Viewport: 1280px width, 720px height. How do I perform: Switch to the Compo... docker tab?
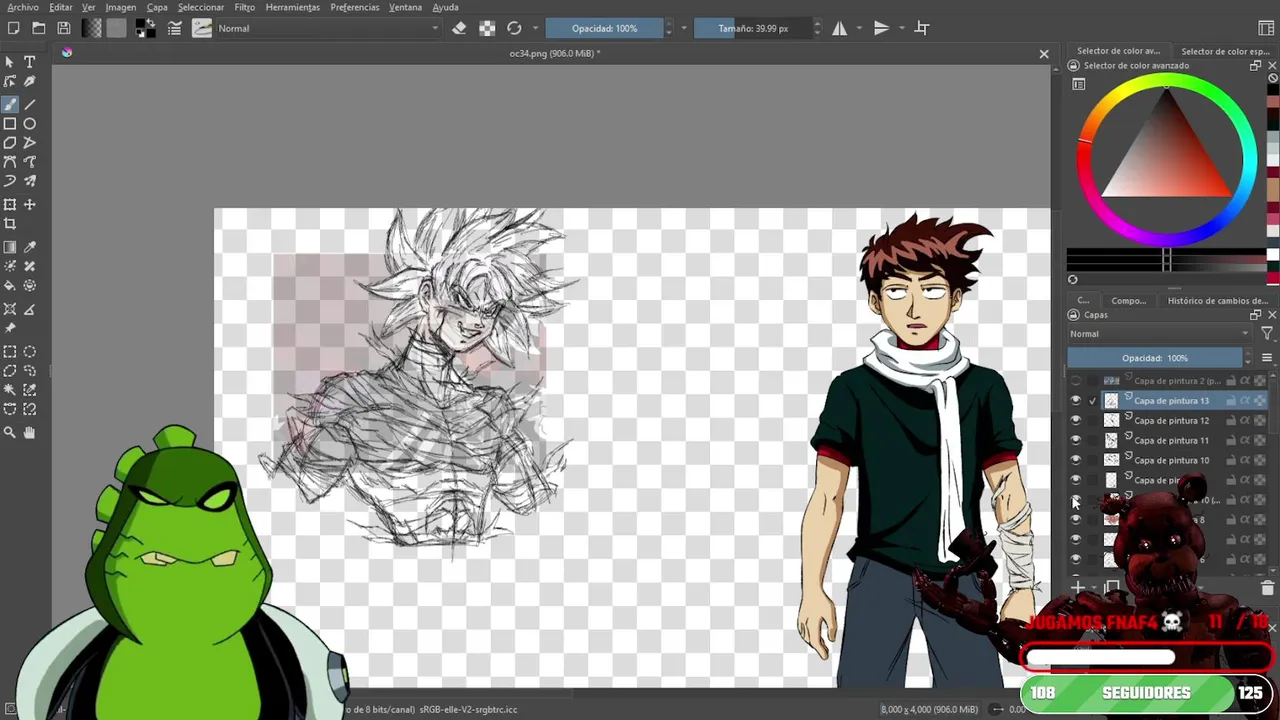tap(1128, 300)
